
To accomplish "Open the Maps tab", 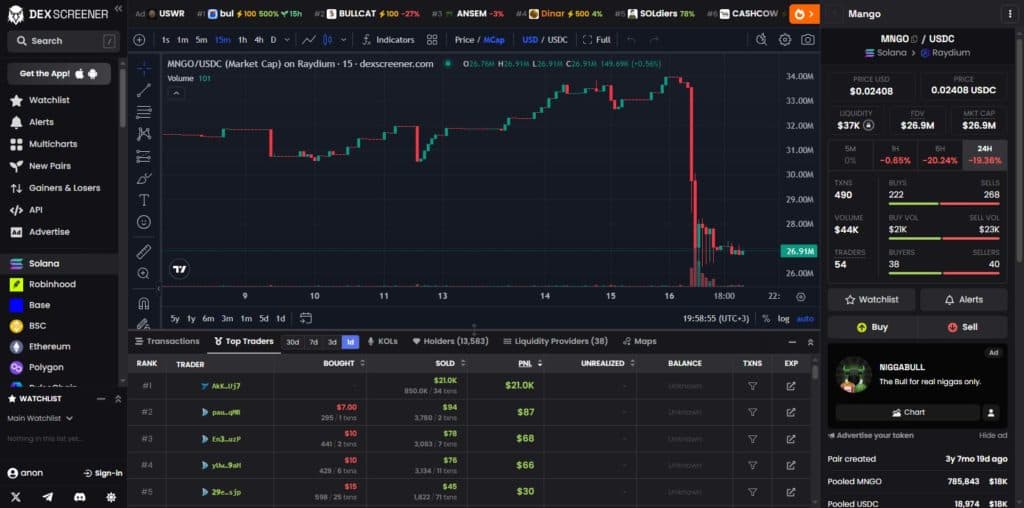I will click(x=640, y=341).
